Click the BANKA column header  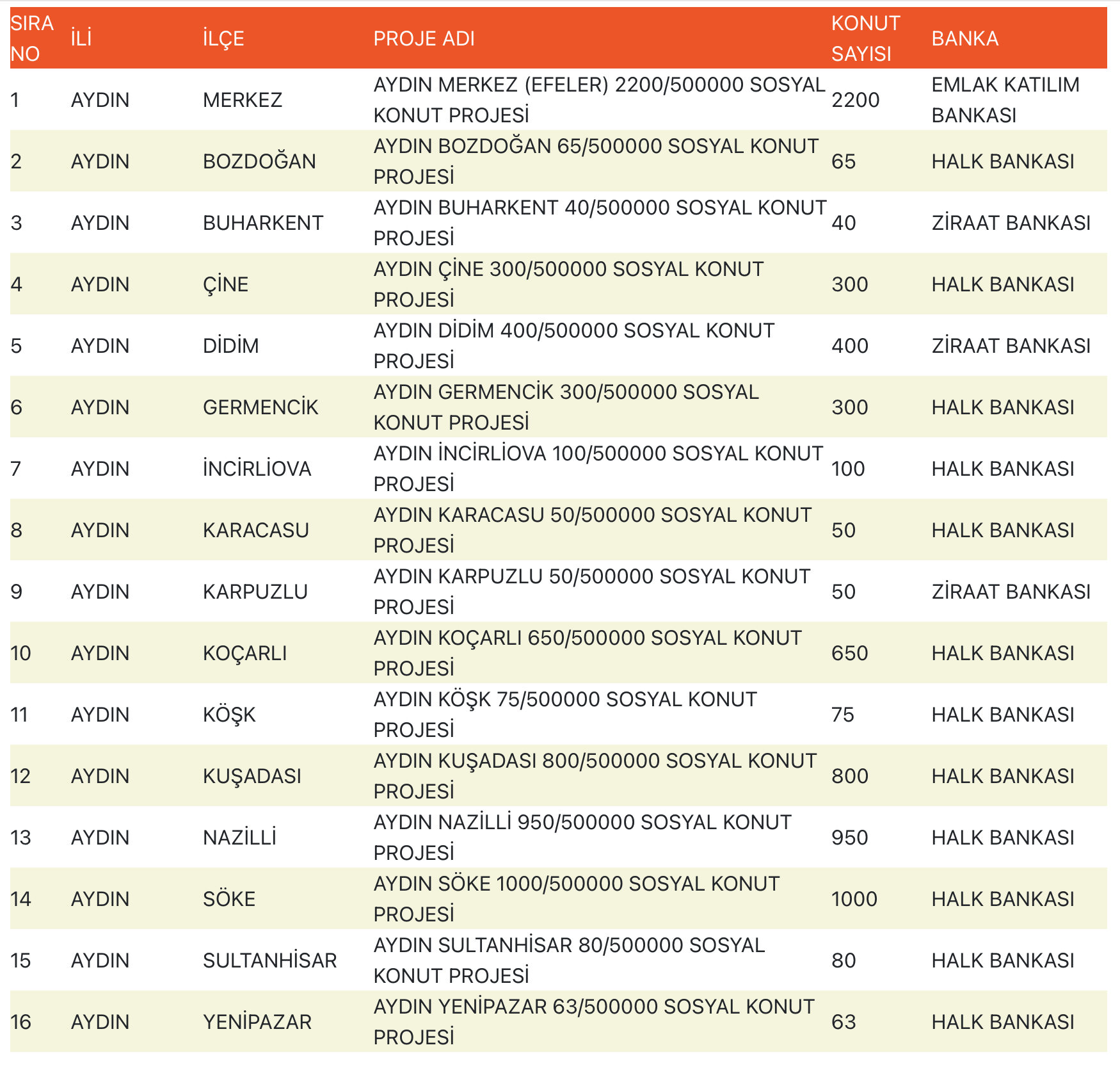click(x=964, y=38)
